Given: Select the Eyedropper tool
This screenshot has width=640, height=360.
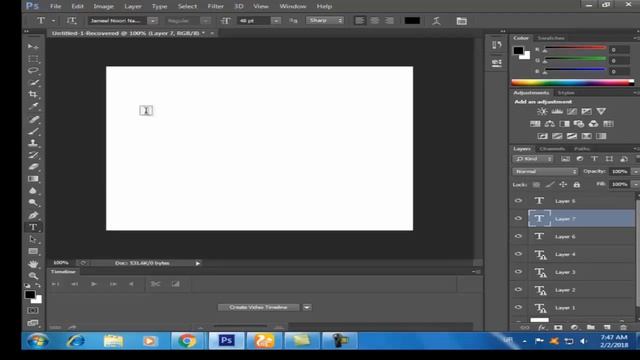Looking at the screenshot, I should [x=33, y=107].
